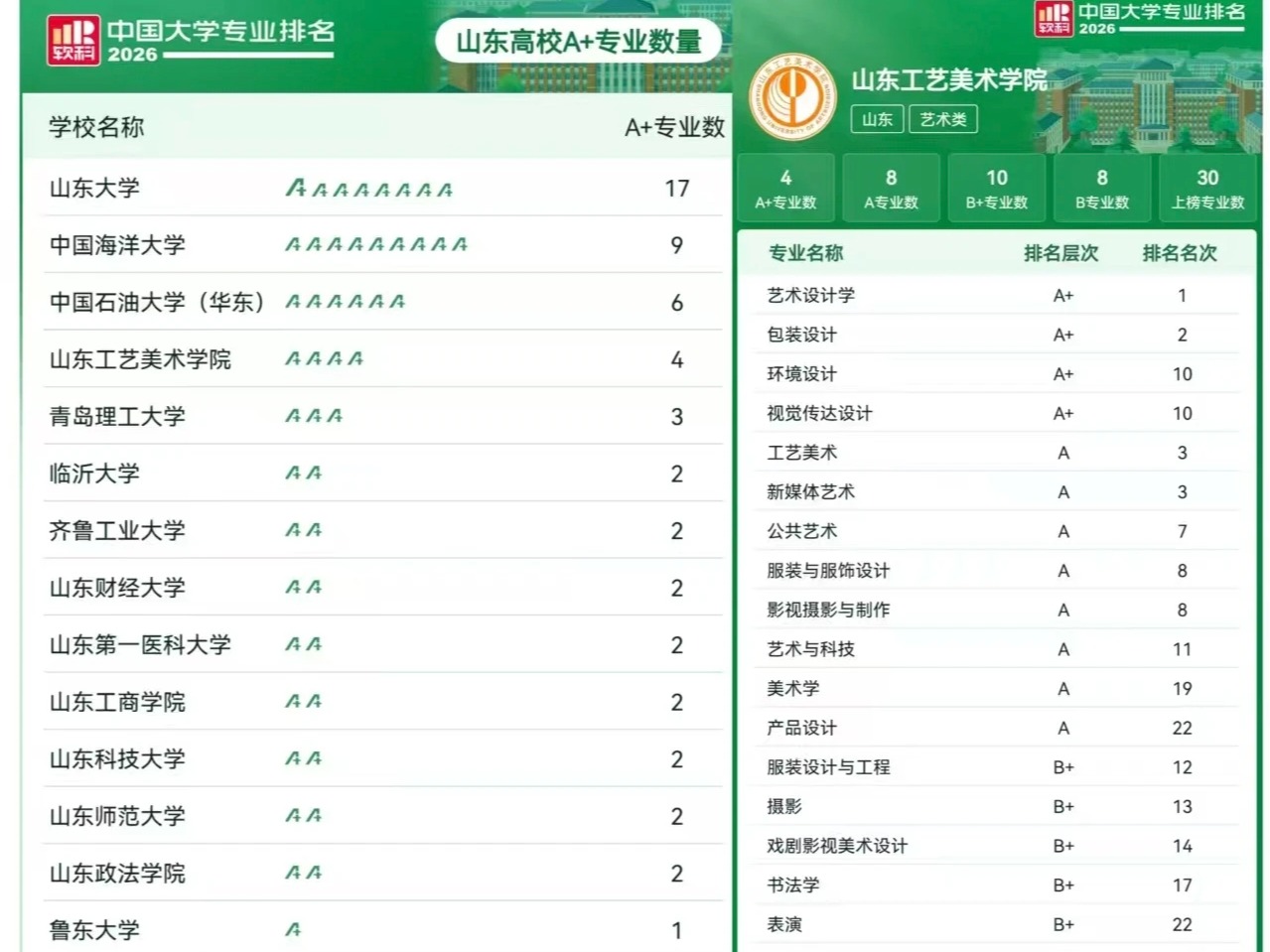
Task: Click the count 9 for 中国海洋大学
Action: [677, 245]
